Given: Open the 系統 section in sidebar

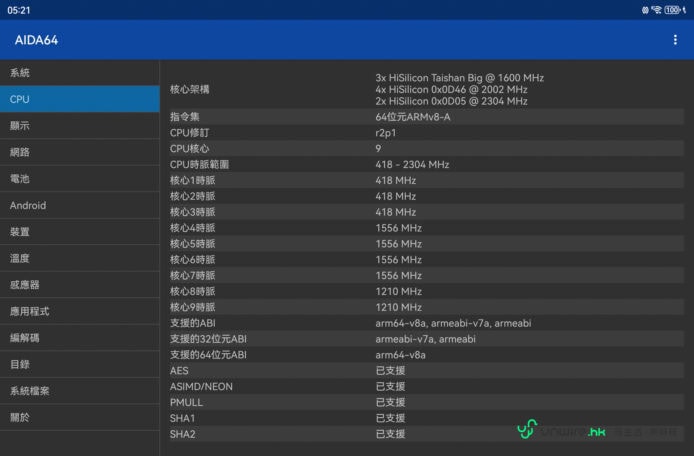Looking at the screenshot, I should 80,73.
